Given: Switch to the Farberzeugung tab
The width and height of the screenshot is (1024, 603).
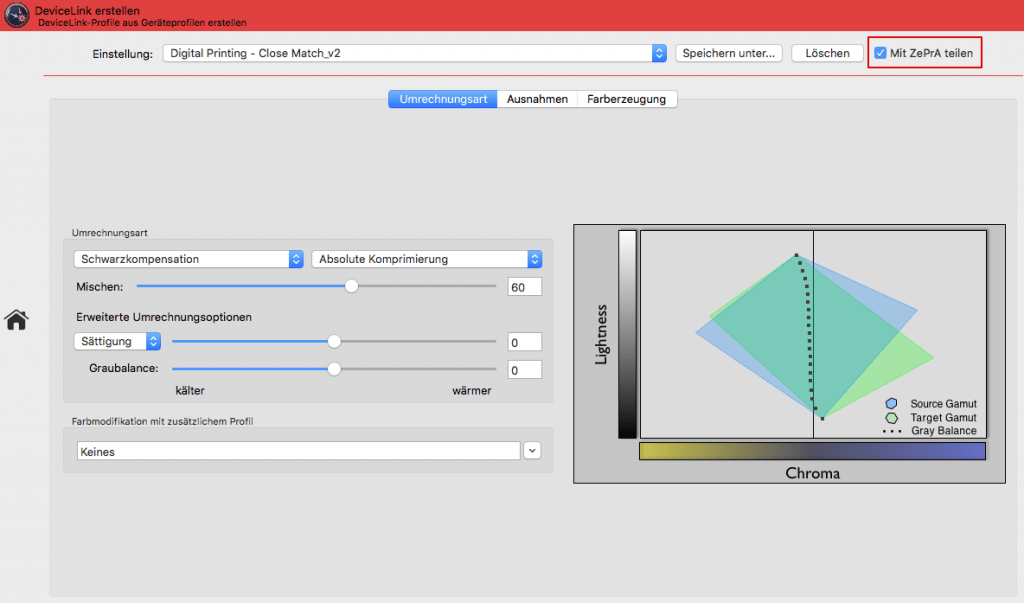Looking at the screenshot, I should (627, 99).
